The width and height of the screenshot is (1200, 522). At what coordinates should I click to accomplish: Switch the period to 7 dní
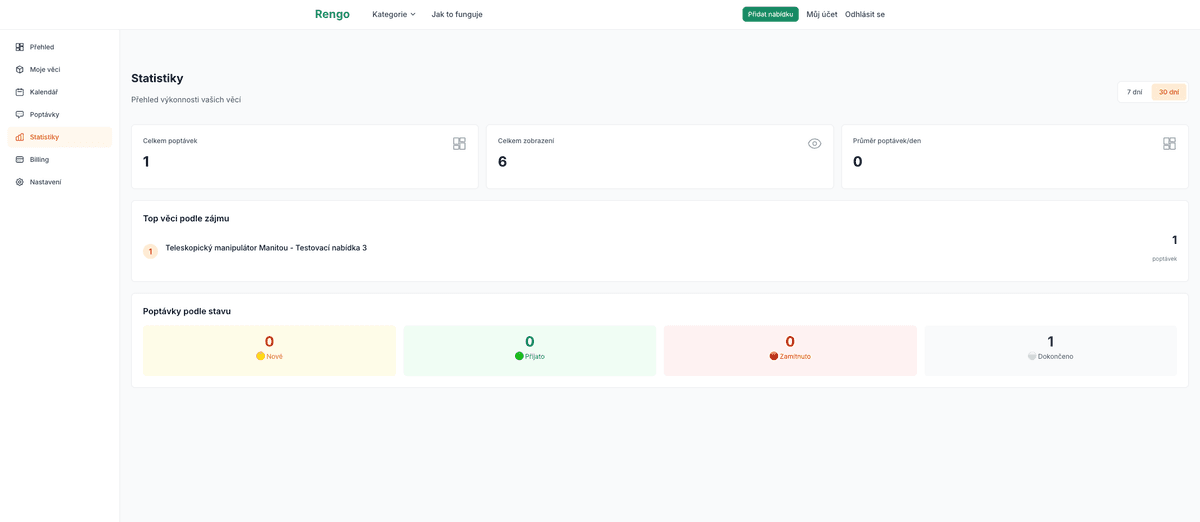pyautogui.click(x=1134, y=92)
